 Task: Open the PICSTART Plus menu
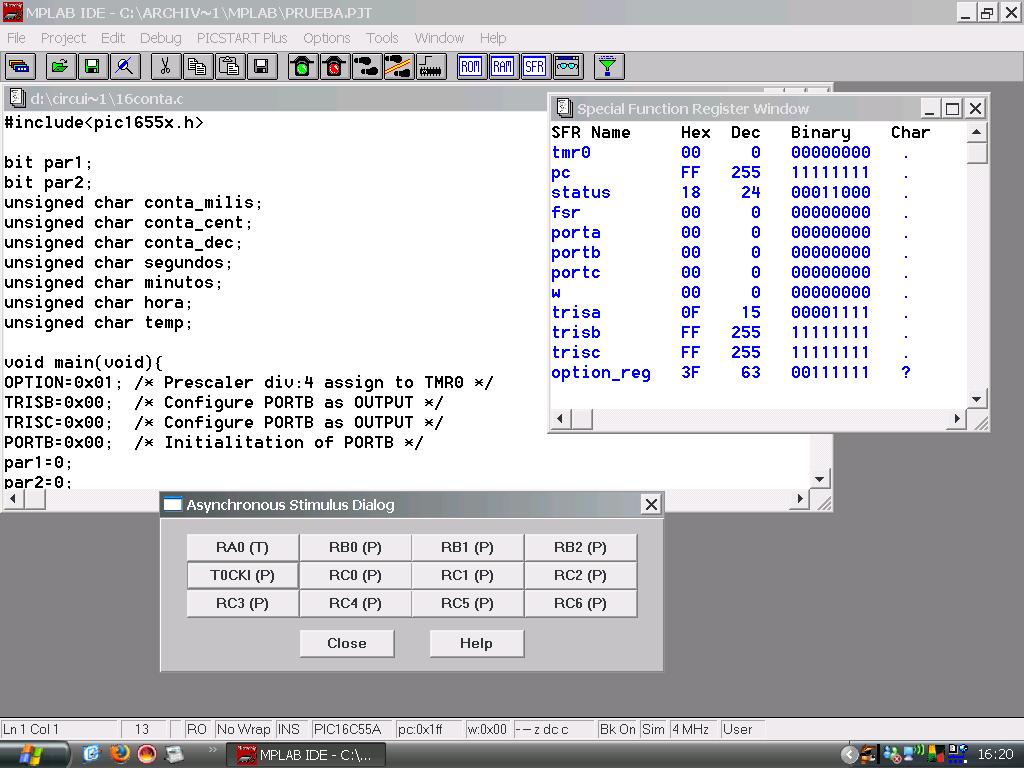(242, 38)
